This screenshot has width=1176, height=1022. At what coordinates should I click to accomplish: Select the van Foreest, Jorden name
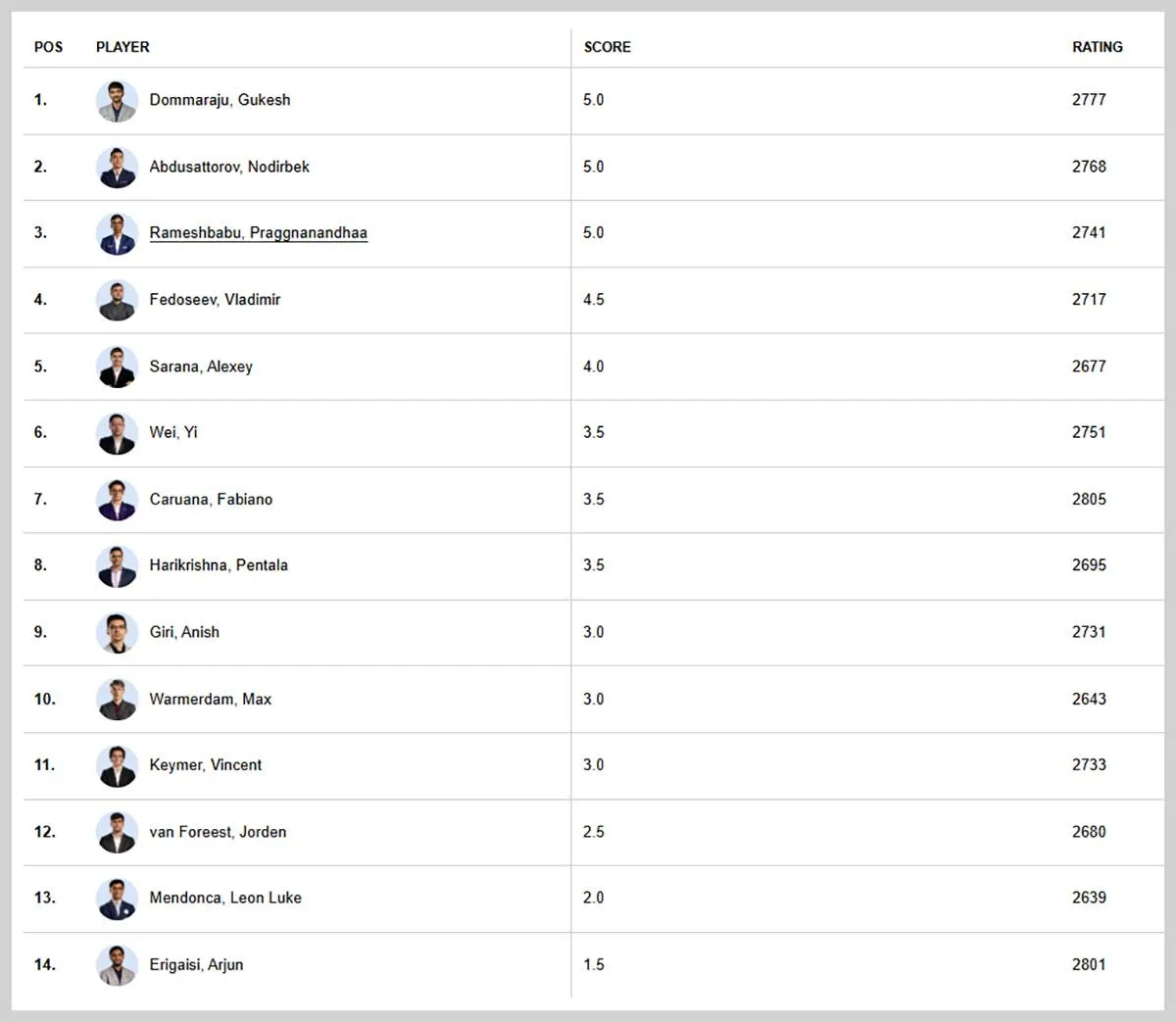tap(218, 832)
